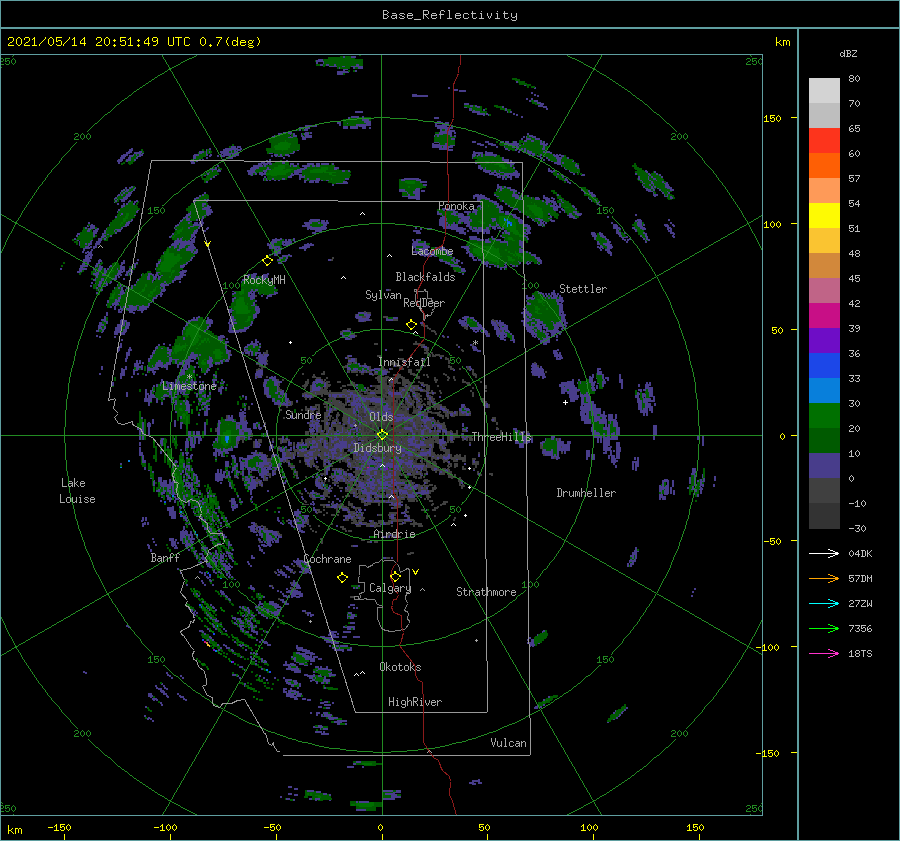
Task: Select the bright green 20-30 dBZ swatch
Action: 824,416
